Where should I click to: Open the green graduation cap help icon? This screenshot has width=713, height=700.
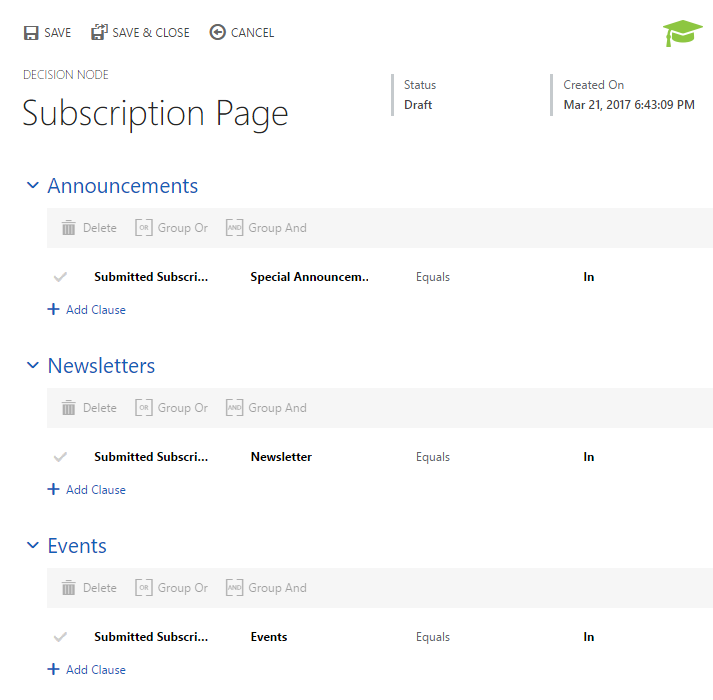[x=682, y=34]
